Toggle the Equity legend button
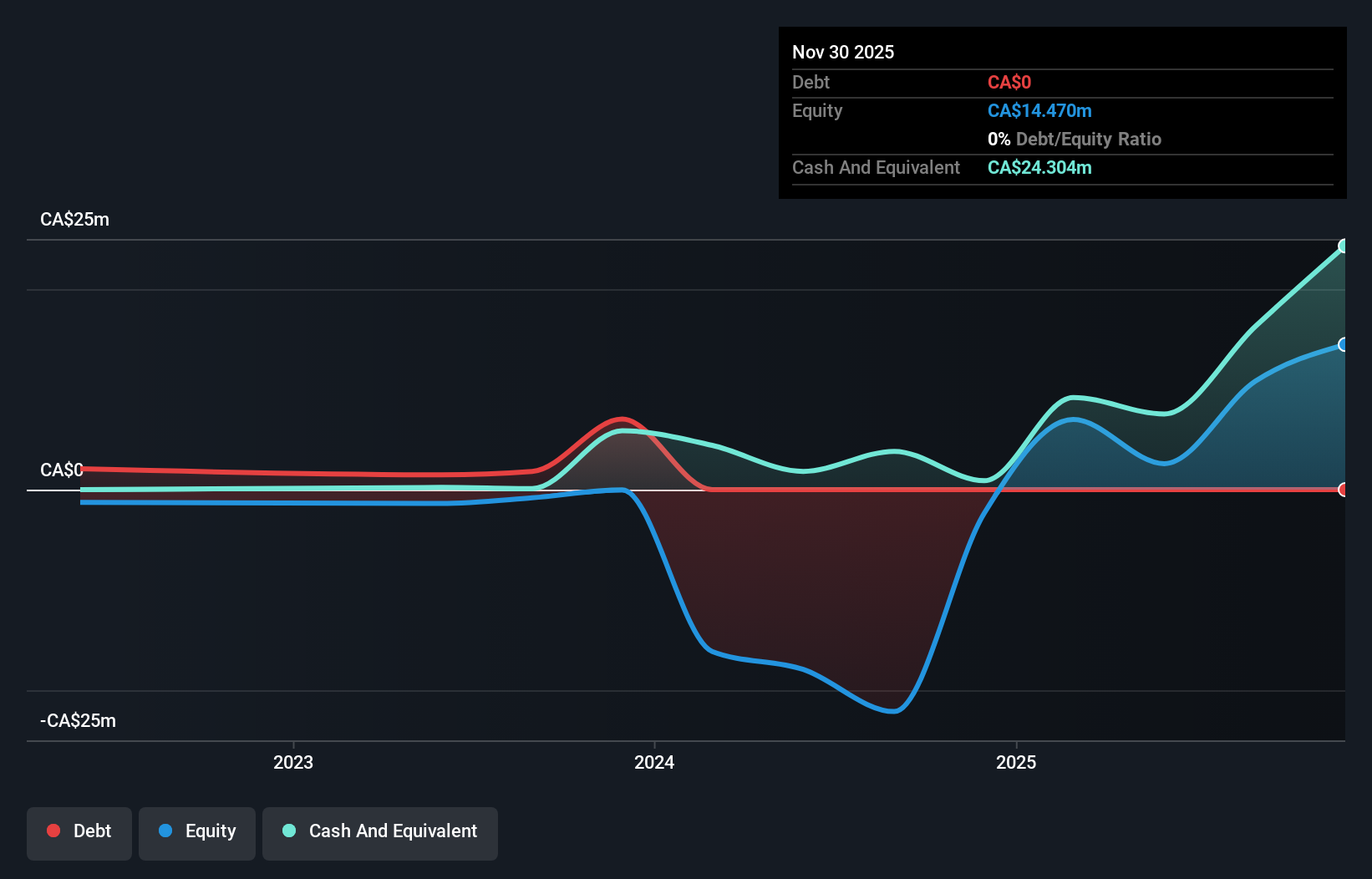This screenshot has width=1372, height=879. coord(197,833)
